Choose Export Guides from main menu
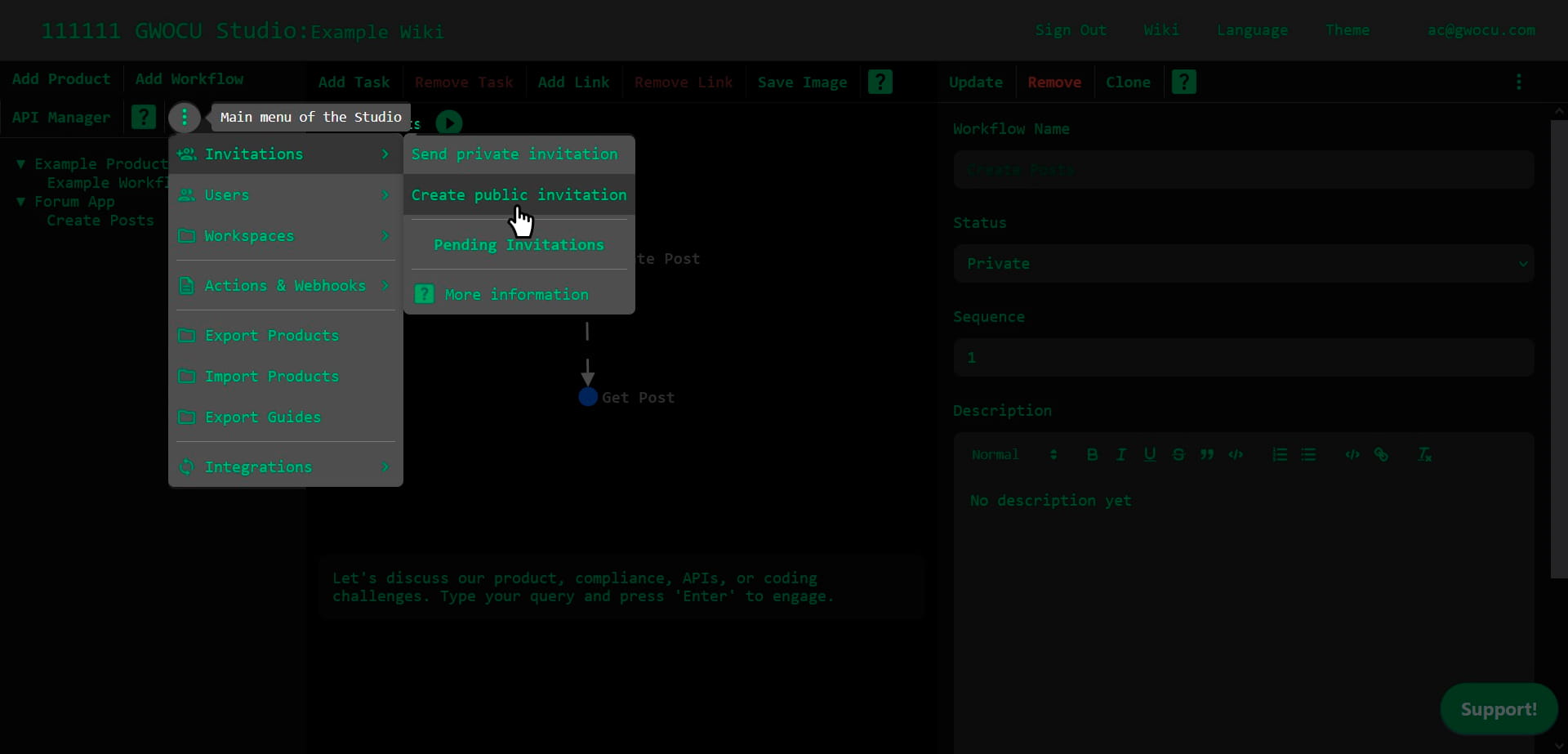Image resolution: width=1568 pixels, height=754 pixels. pos(286,417)
